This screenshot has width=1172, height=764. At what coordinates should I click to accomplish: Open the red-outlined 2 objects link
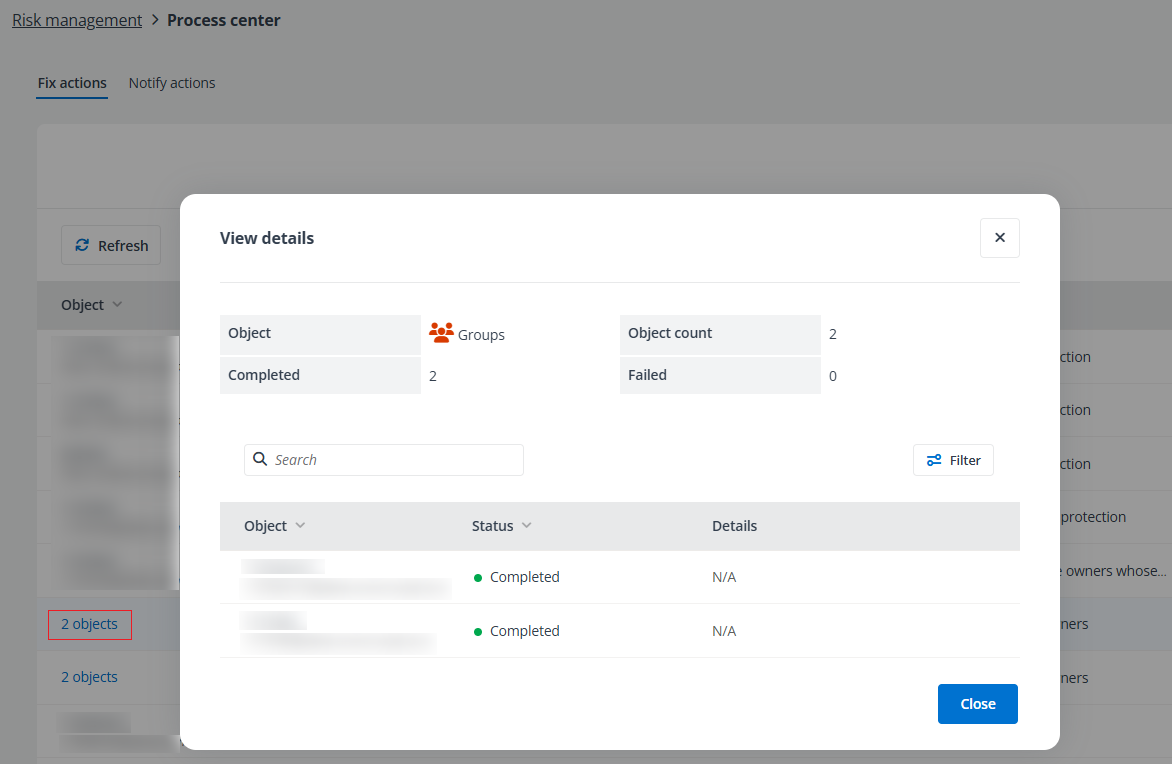(x=89, y=624)
